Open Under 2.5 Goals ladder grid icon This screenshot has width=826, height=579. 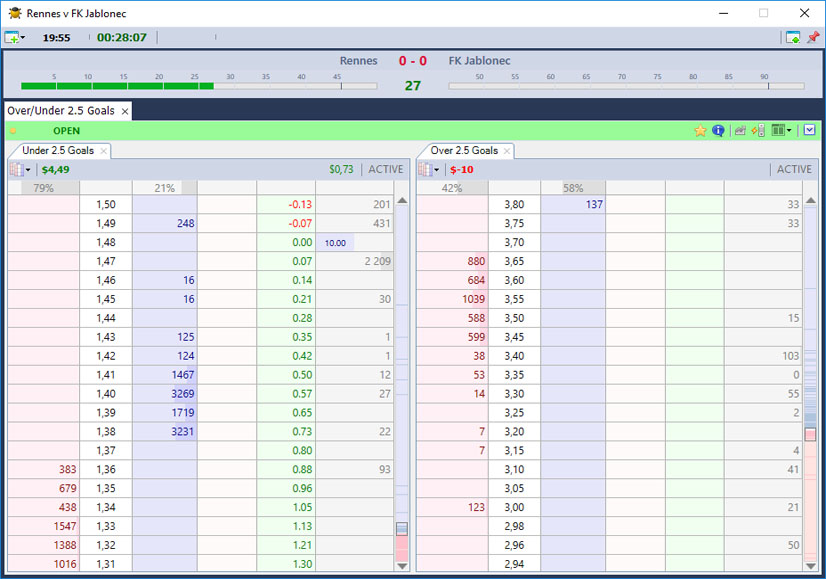click(16, 170)
